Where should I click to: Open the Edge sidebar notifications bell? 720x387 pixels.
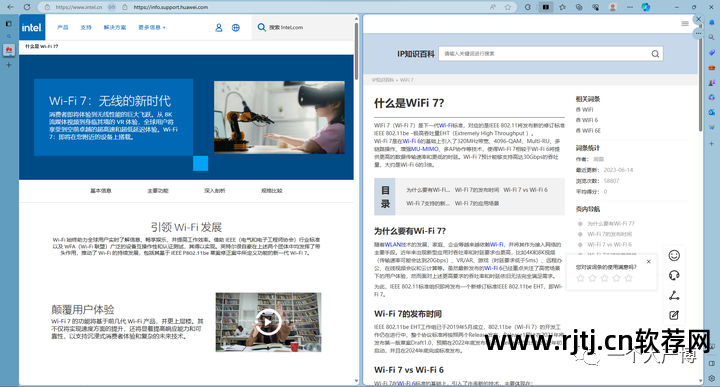pyautogui.click(x=712, y=22)
